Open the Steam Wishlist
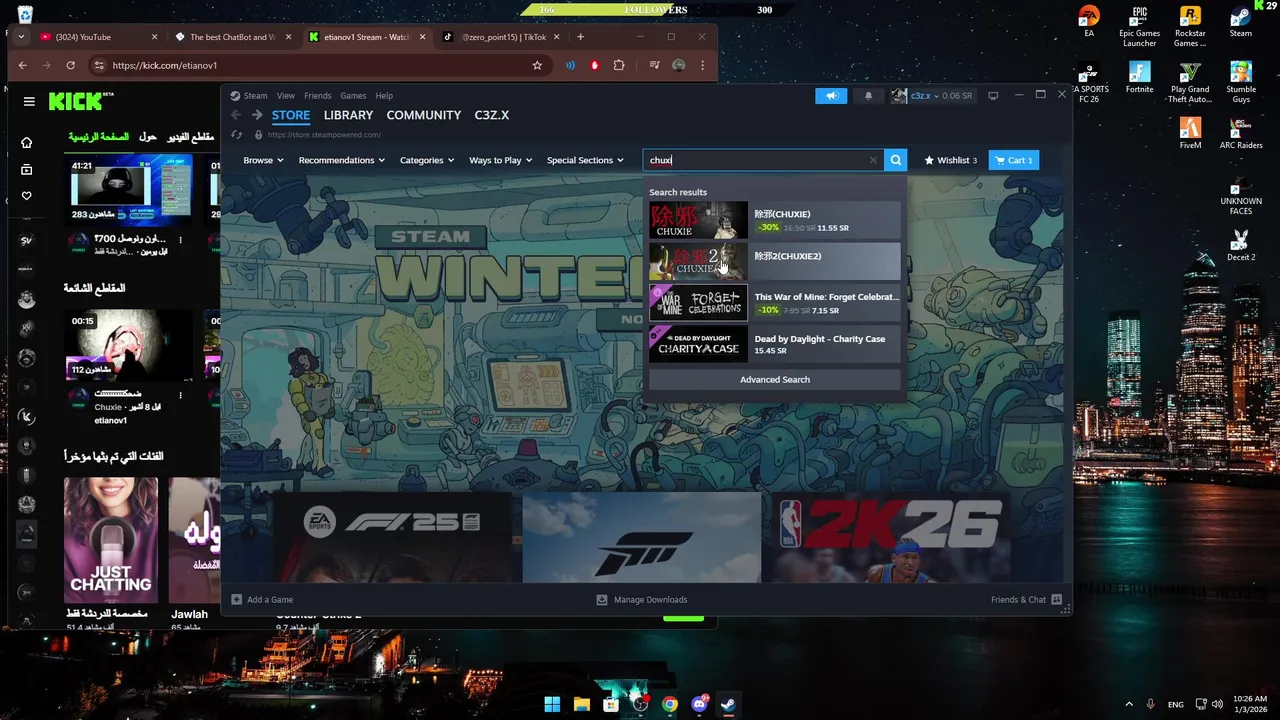 pyautogui.click(x=950, y=160)
